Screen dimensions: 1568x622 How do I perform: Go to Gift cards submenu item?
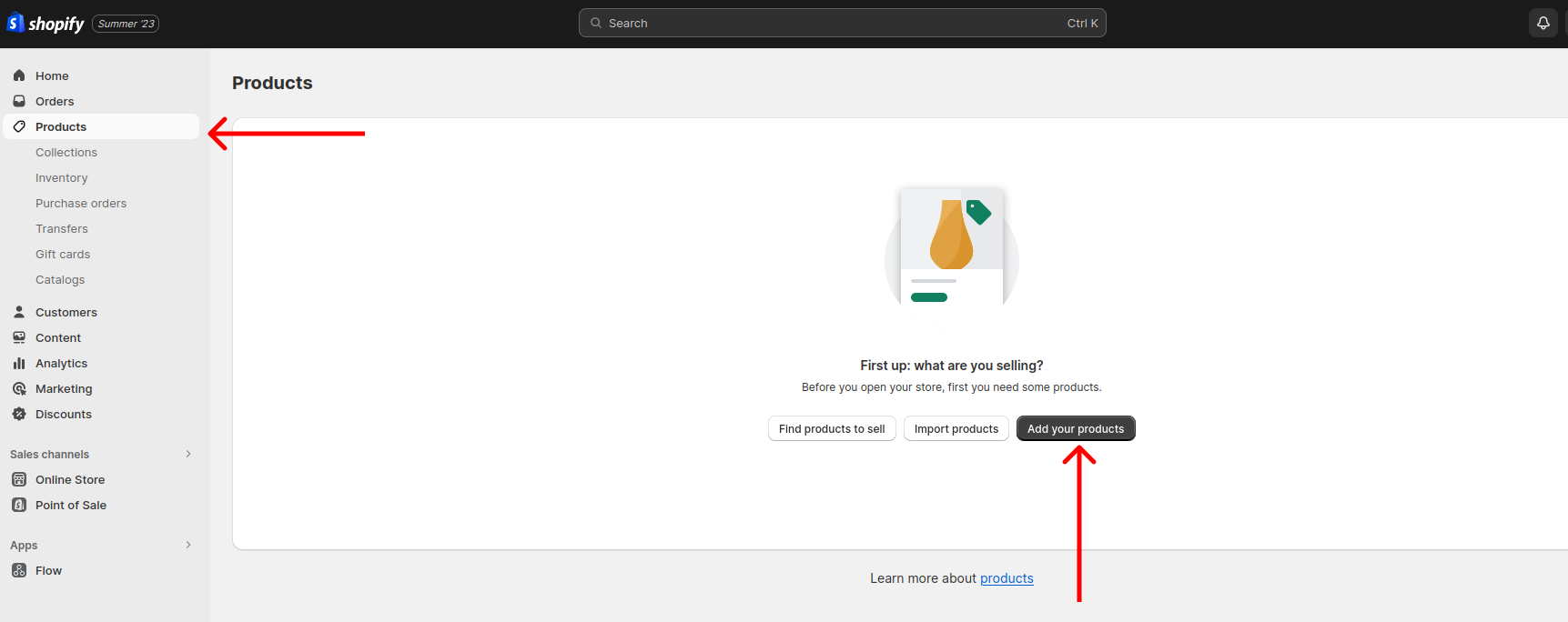(x=63, y=254)
